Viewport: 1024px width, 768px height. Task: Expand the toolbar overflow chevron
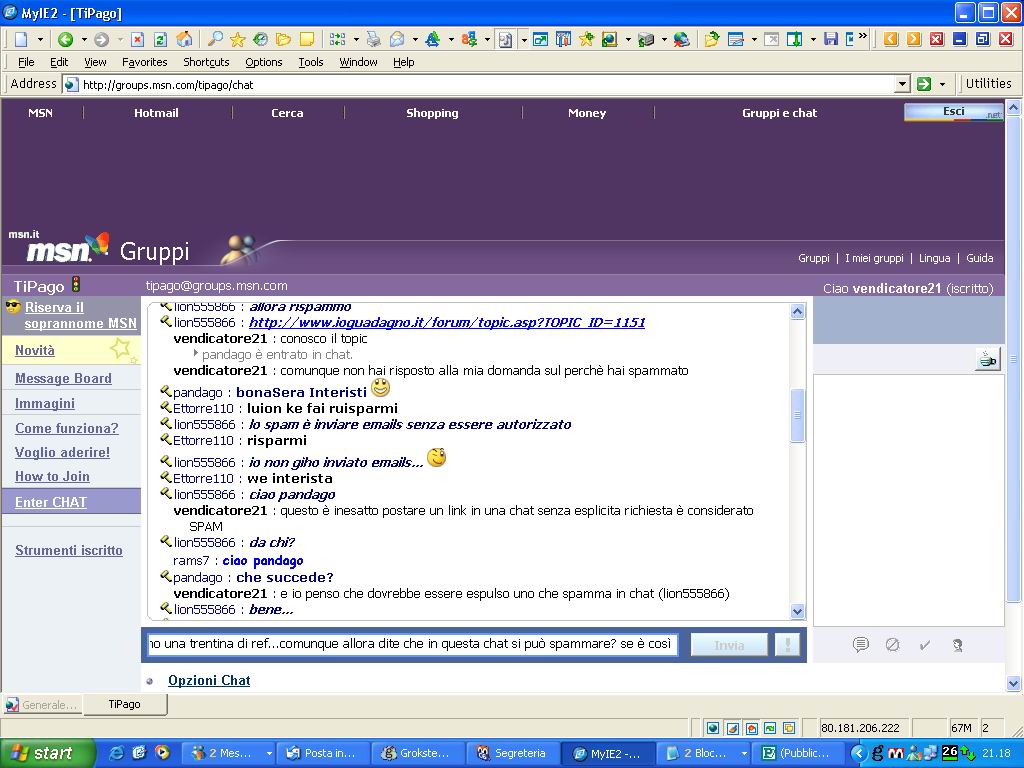pos(863,36)
